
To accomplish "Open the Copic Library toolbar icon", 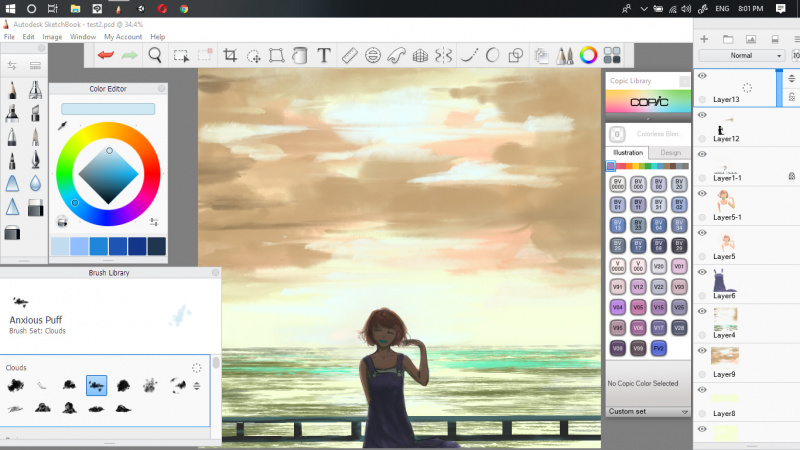I will (x=612, y=55).
